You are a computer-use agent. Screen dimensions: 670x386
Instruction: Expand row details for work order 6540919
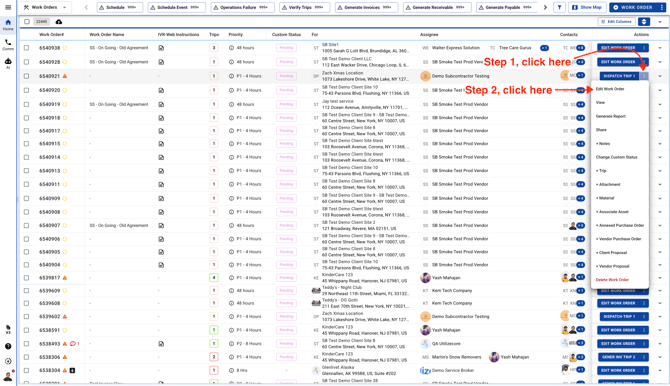pos(660,104)
